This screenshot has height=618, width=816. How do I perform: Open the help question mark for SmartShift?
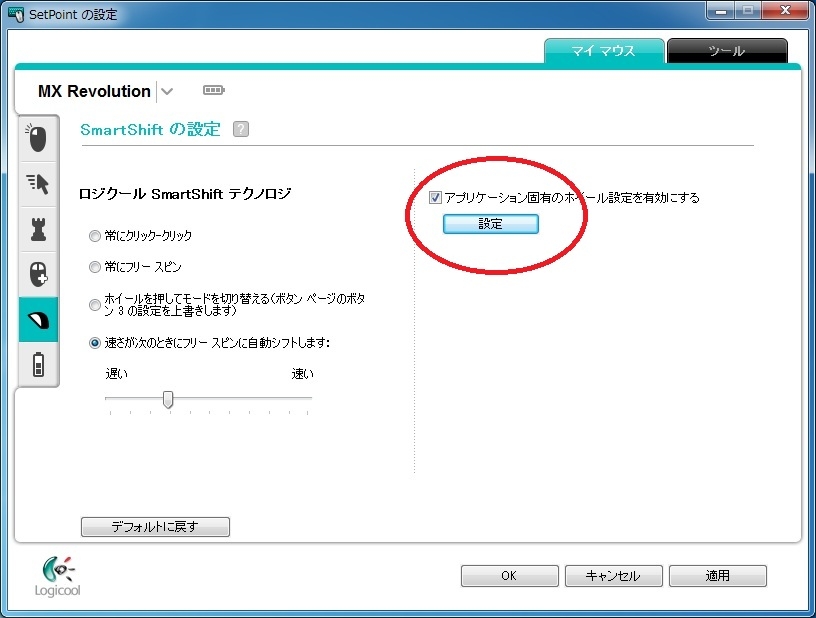(240, 129)
